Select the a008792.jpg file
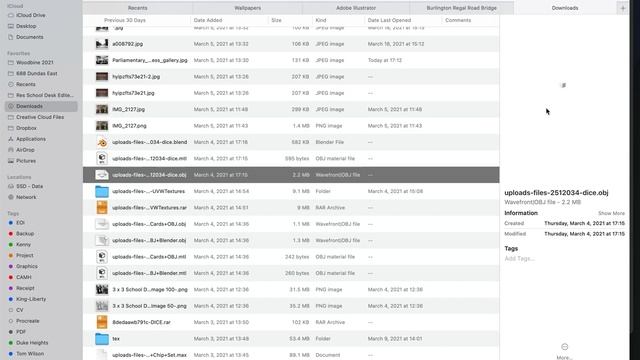The width and height of the screenshot is (640, 360). [291, 44]
